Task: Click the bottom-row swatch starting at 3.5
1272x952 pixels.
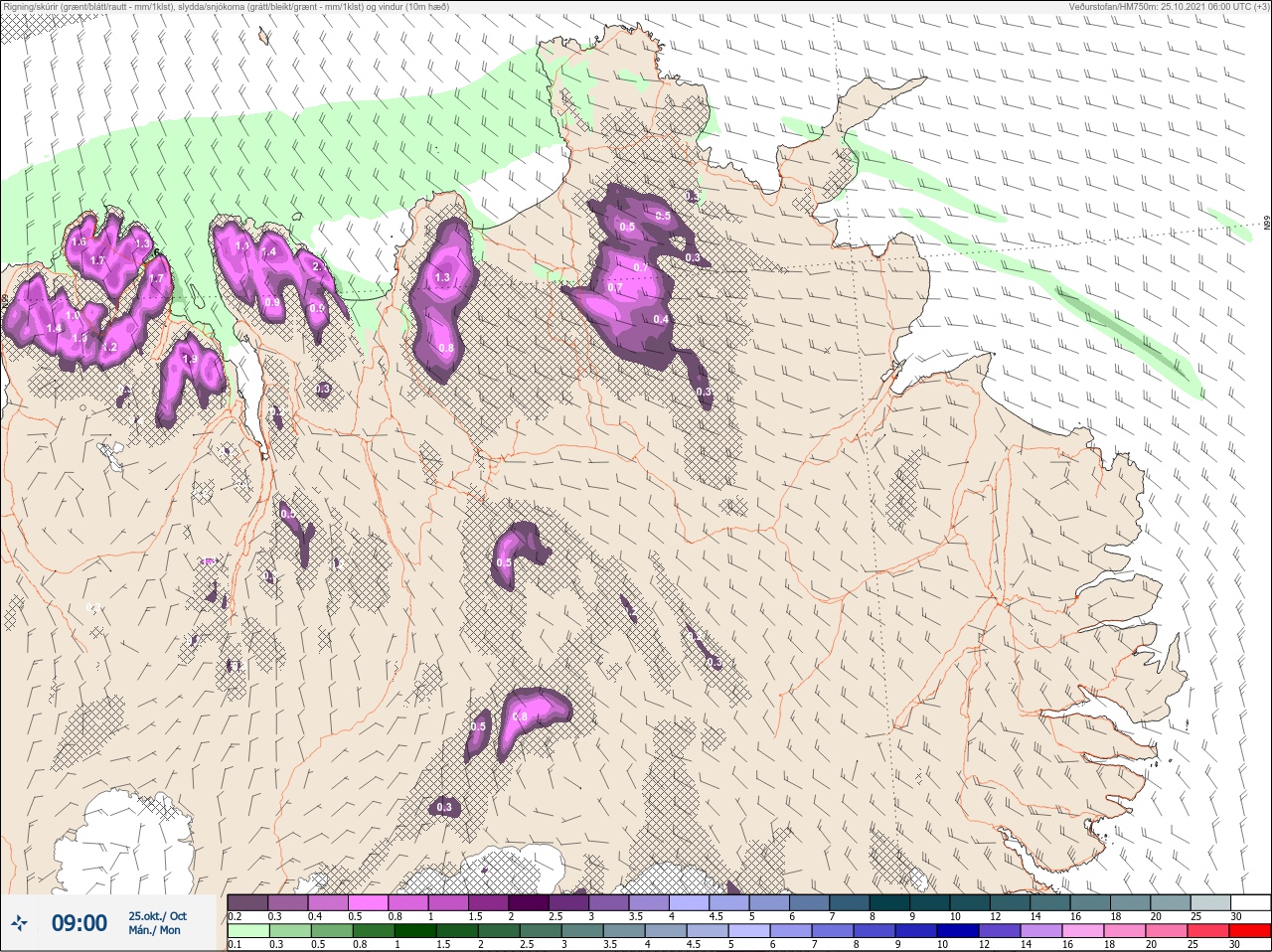Action: point(622,931)
